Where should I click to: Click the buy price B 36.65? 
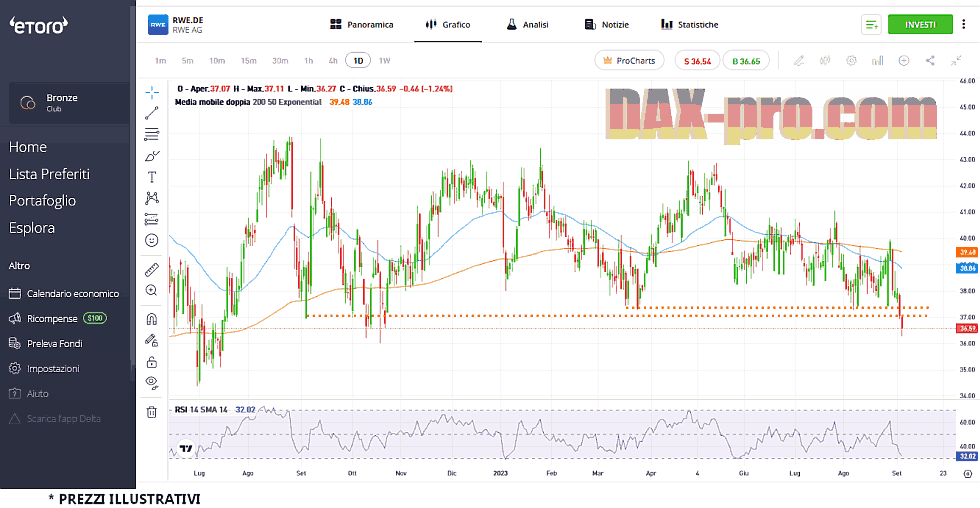tap(746, 61)
